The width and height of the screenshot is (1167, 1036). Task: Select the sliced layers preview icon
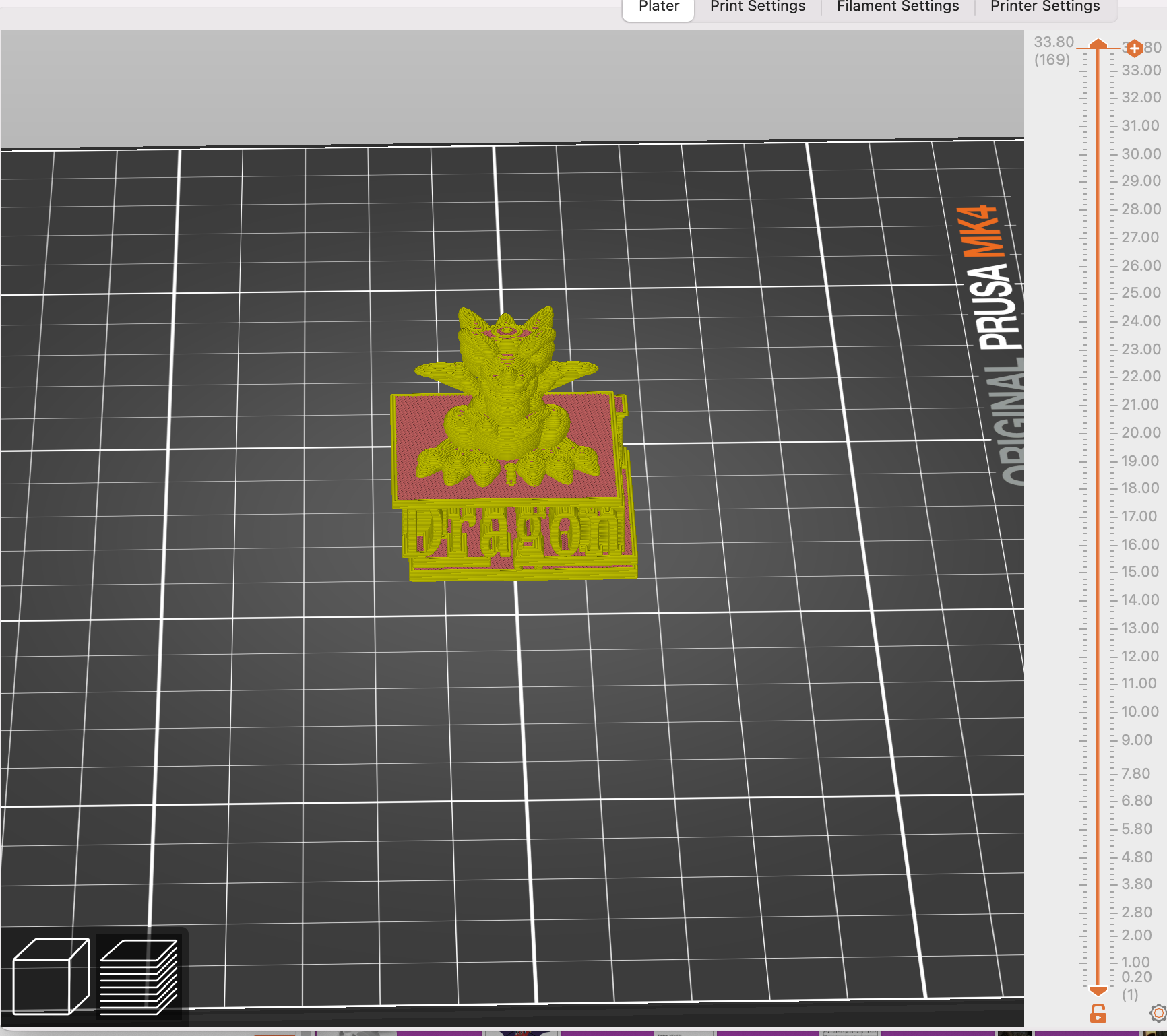point(139,977)
